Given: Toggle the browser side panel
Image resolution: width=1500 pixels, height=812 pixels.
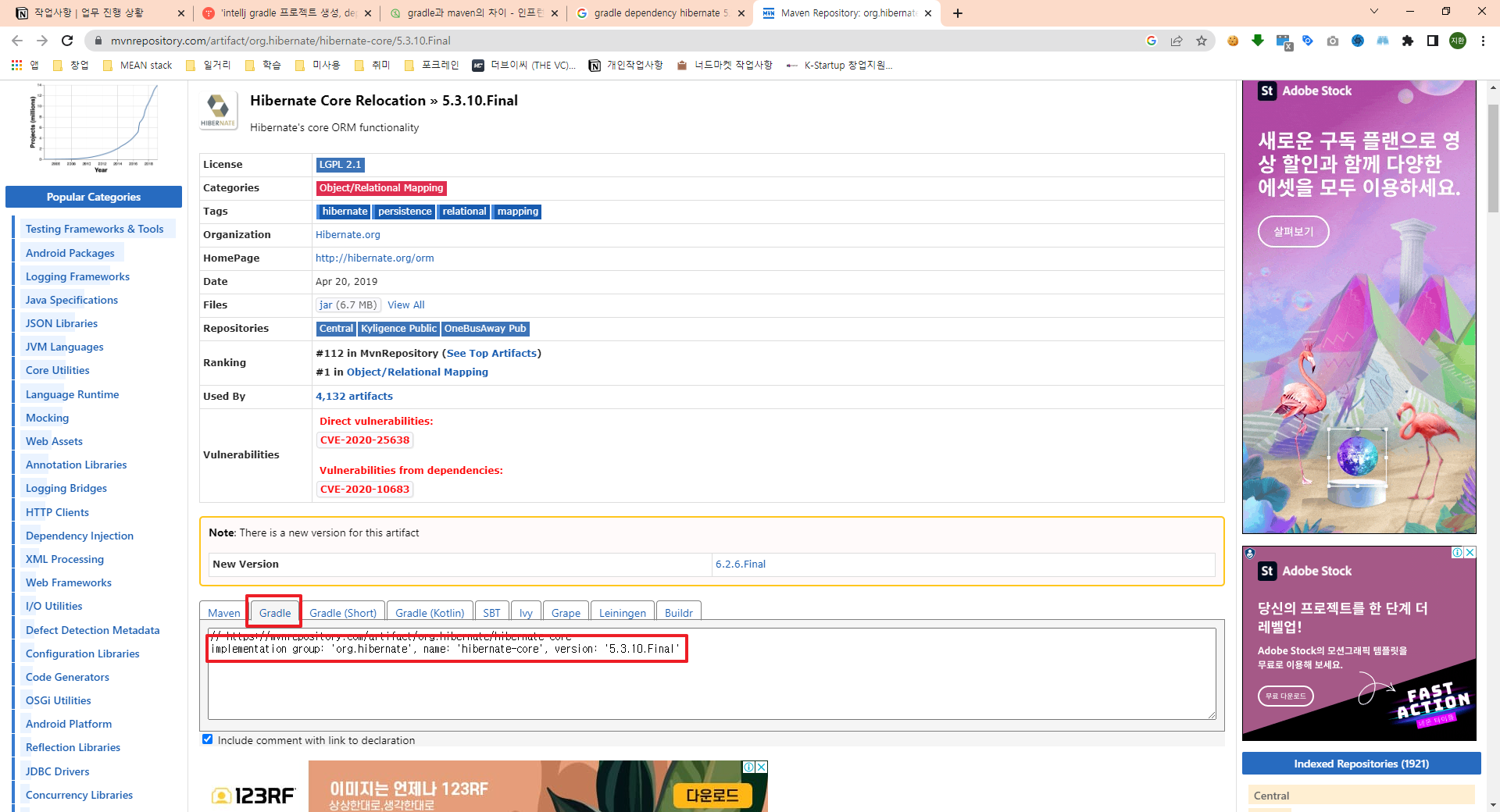Looking at the screenshot, I should click(1433, 41).
